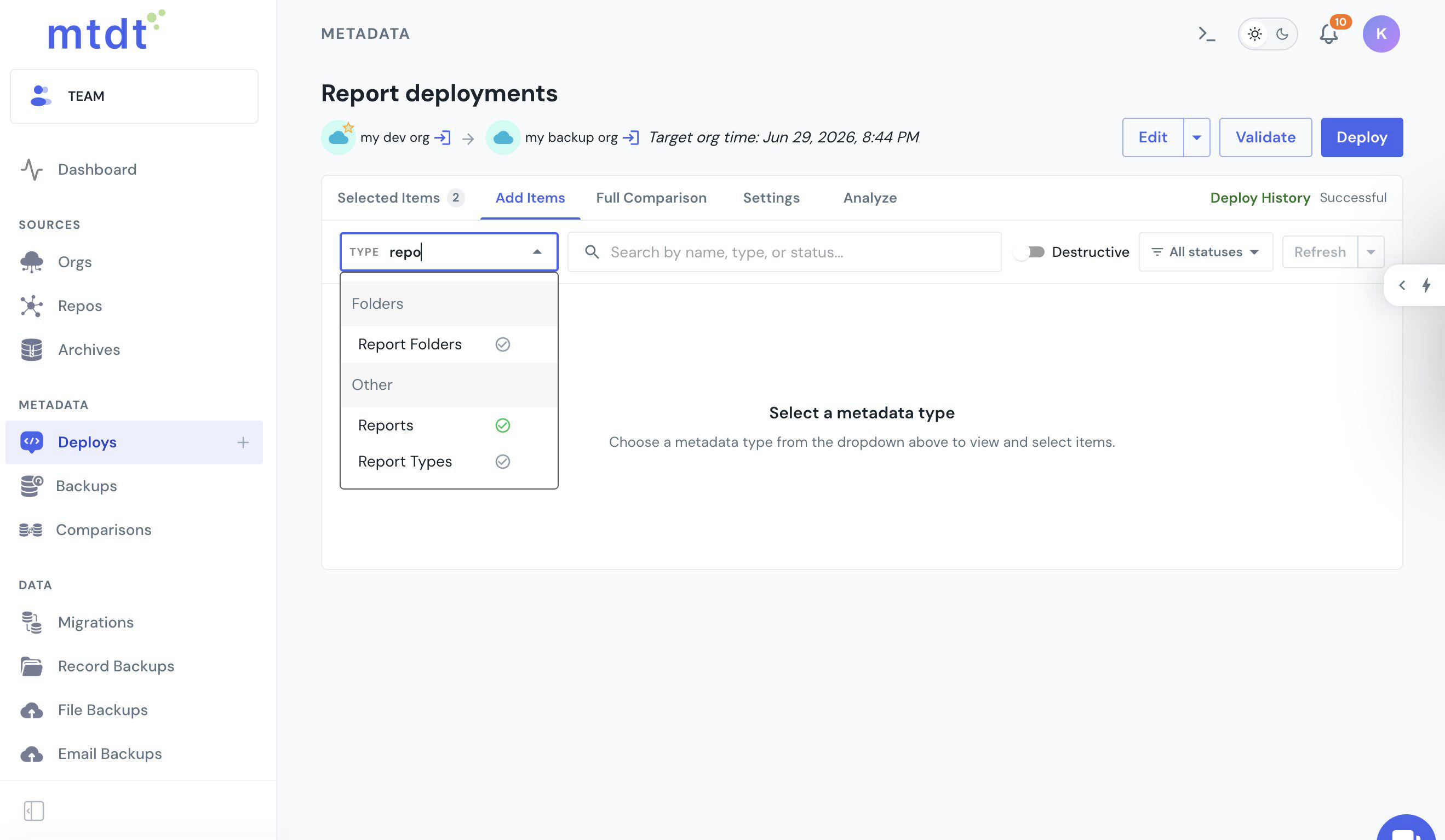Switch to Analyze tab

[870, 198]
